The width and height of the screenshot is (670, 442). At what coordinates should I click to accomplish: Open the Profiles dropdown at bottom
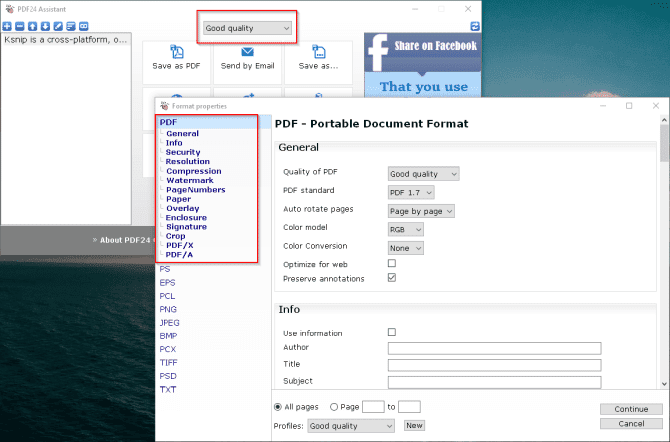(x=351, y=426)
